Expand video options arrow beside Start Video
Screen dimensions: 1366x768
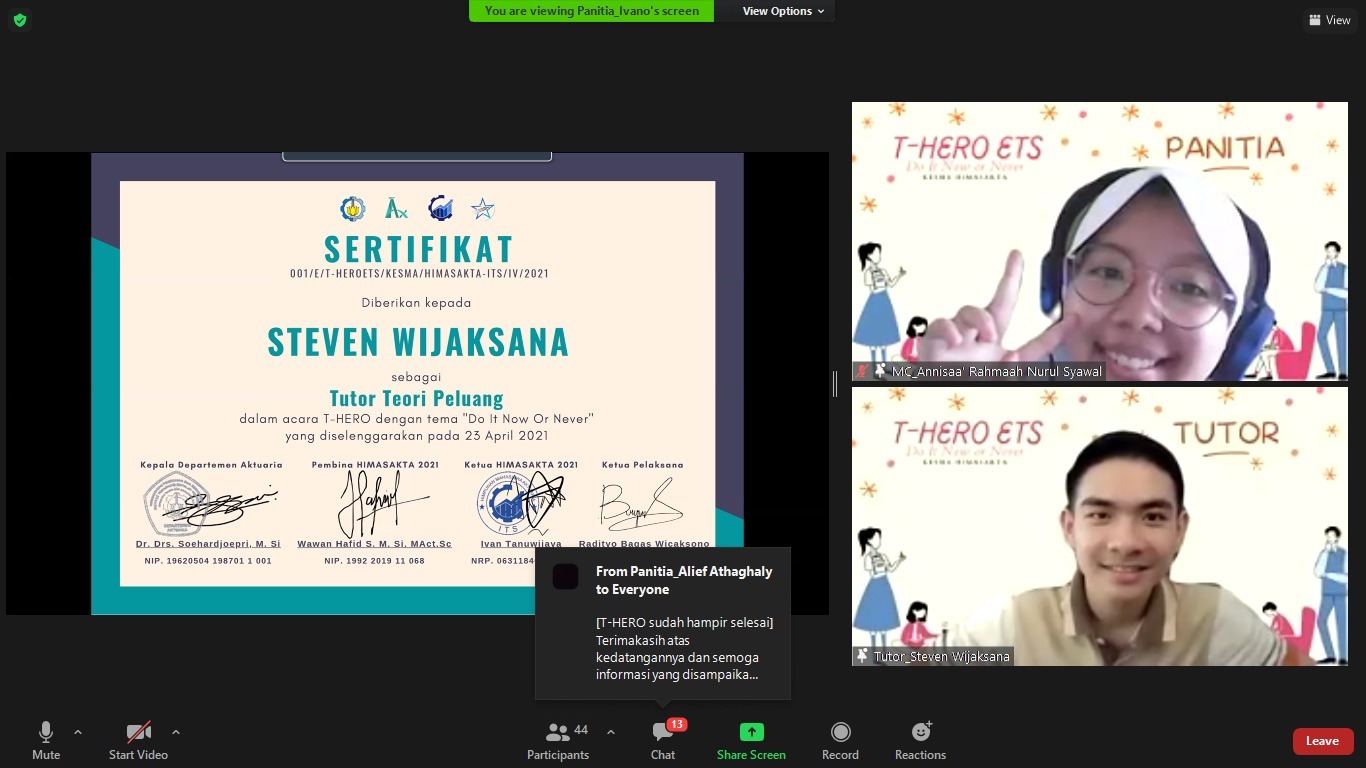176,732
